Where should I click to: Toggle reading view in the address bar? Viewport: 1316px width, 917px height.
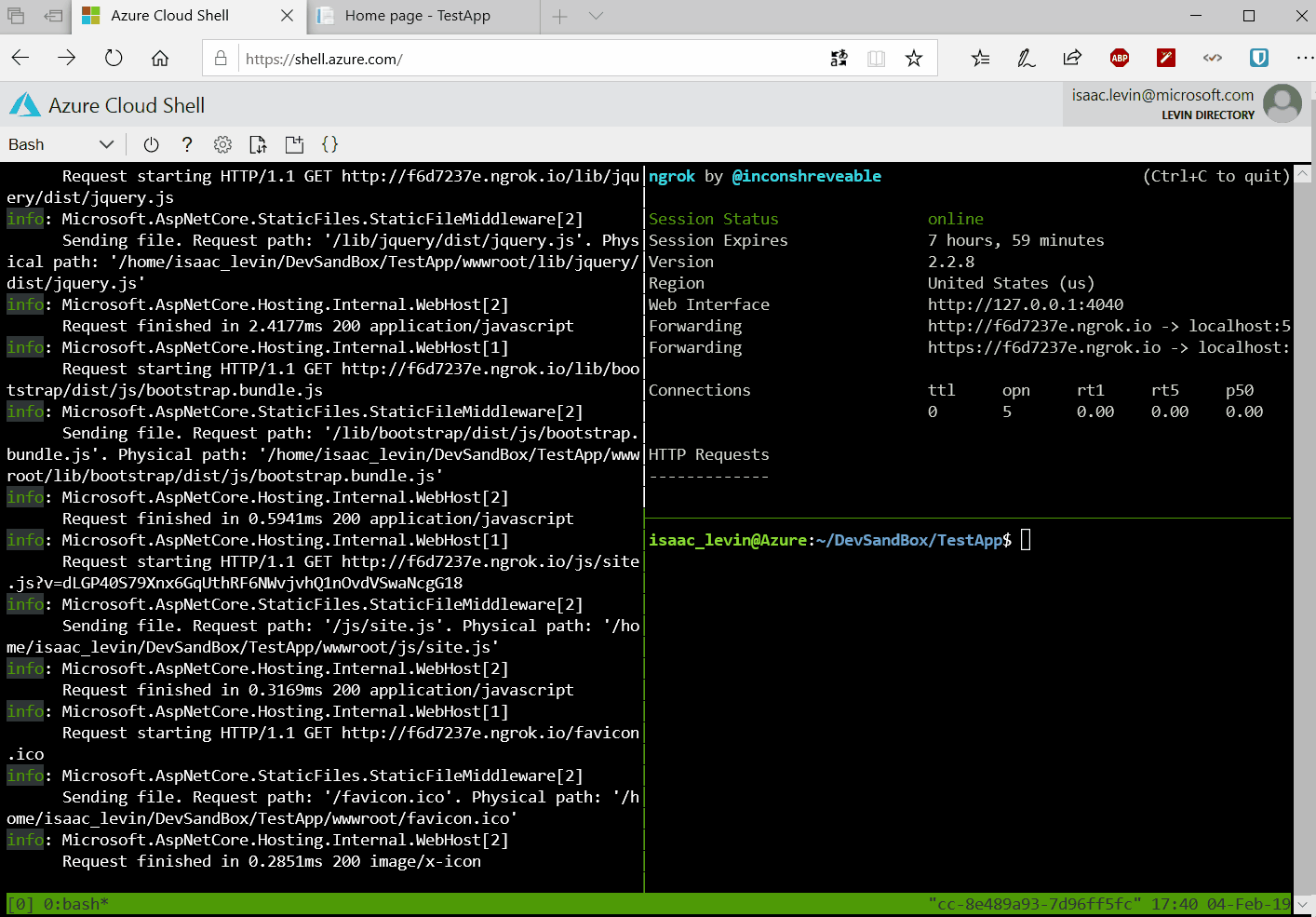click(x=876, y=58)
